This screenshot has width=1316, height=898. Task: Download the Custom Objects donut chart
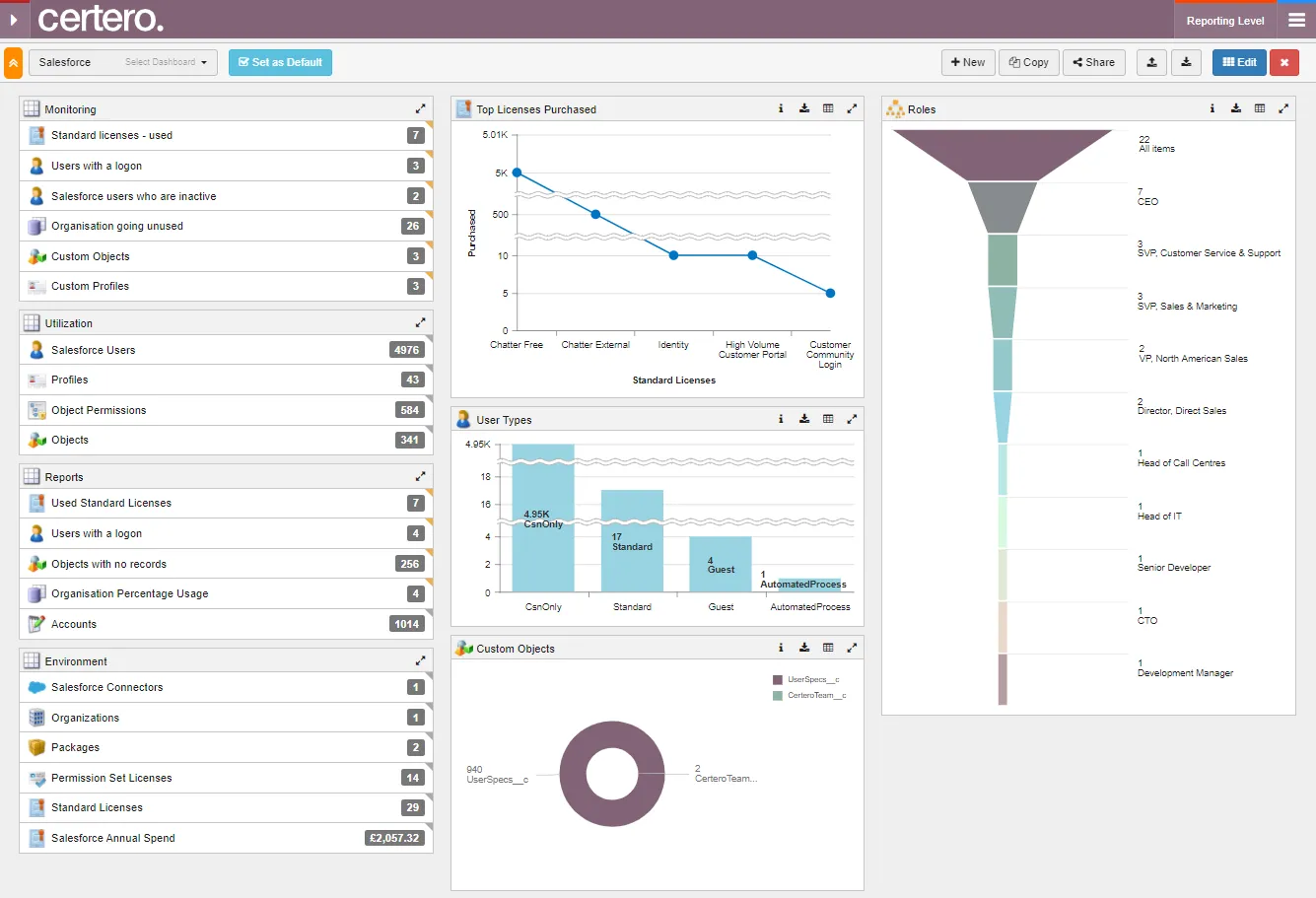pyautogui.click(x=804, y=648)
